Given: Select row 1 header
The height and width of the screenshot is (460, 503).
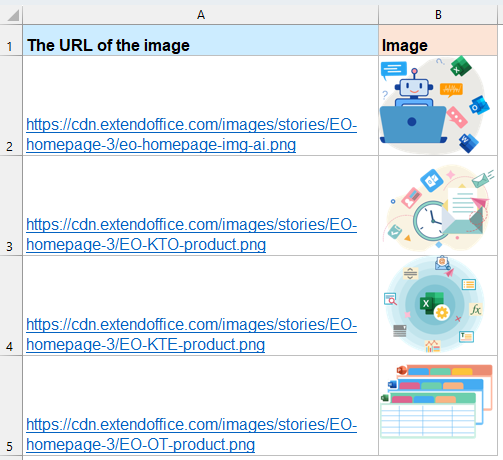Looking at the screenshot, I should click(11, 40).
